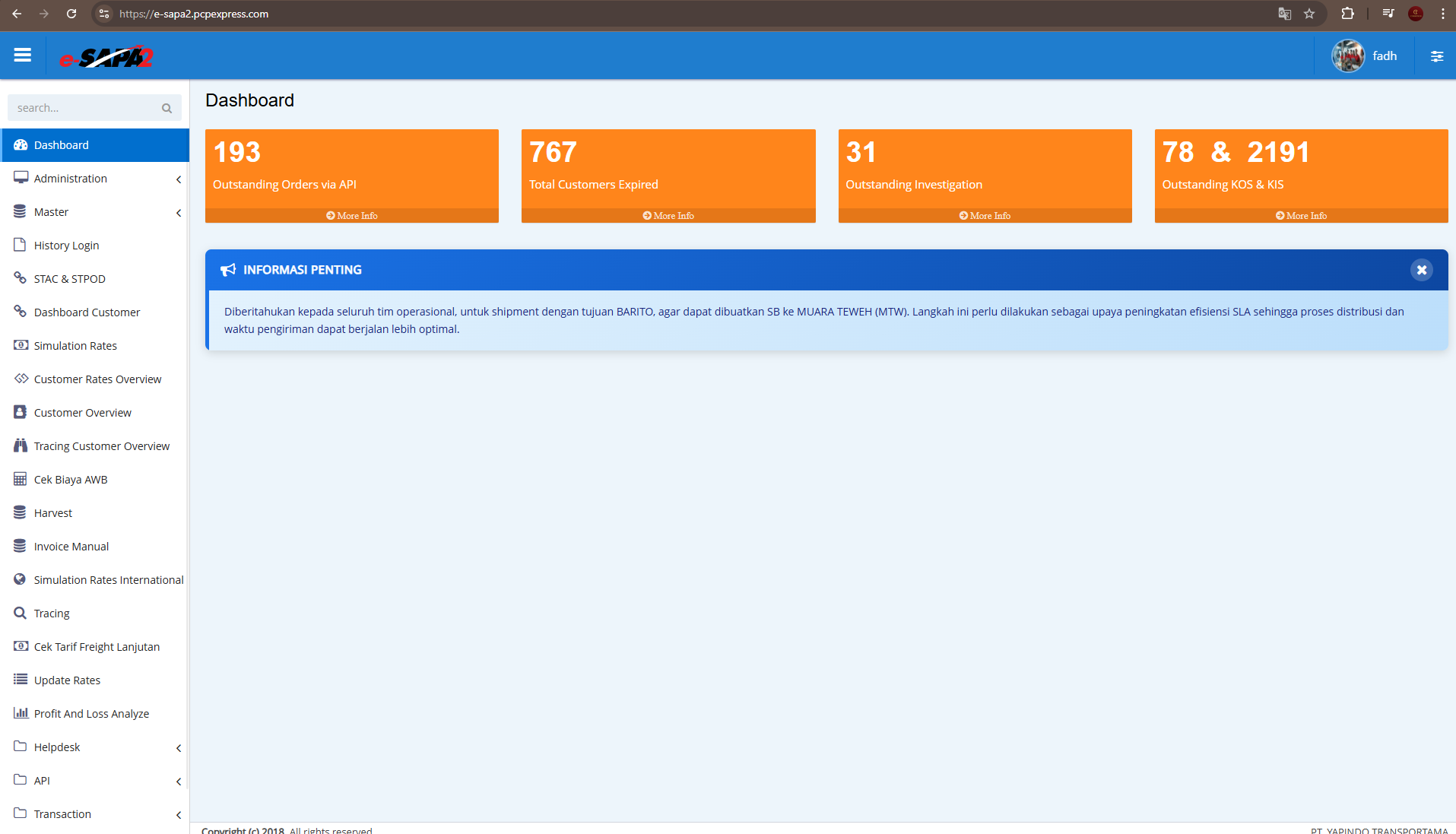This screenshot has width=1456, height=834.
Task: Click the address bar URL
Action: point(194,14)
